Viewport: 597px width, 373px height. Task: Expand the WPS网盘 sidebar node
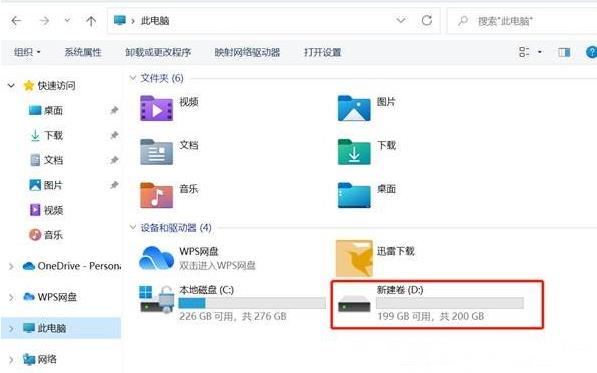11,297
